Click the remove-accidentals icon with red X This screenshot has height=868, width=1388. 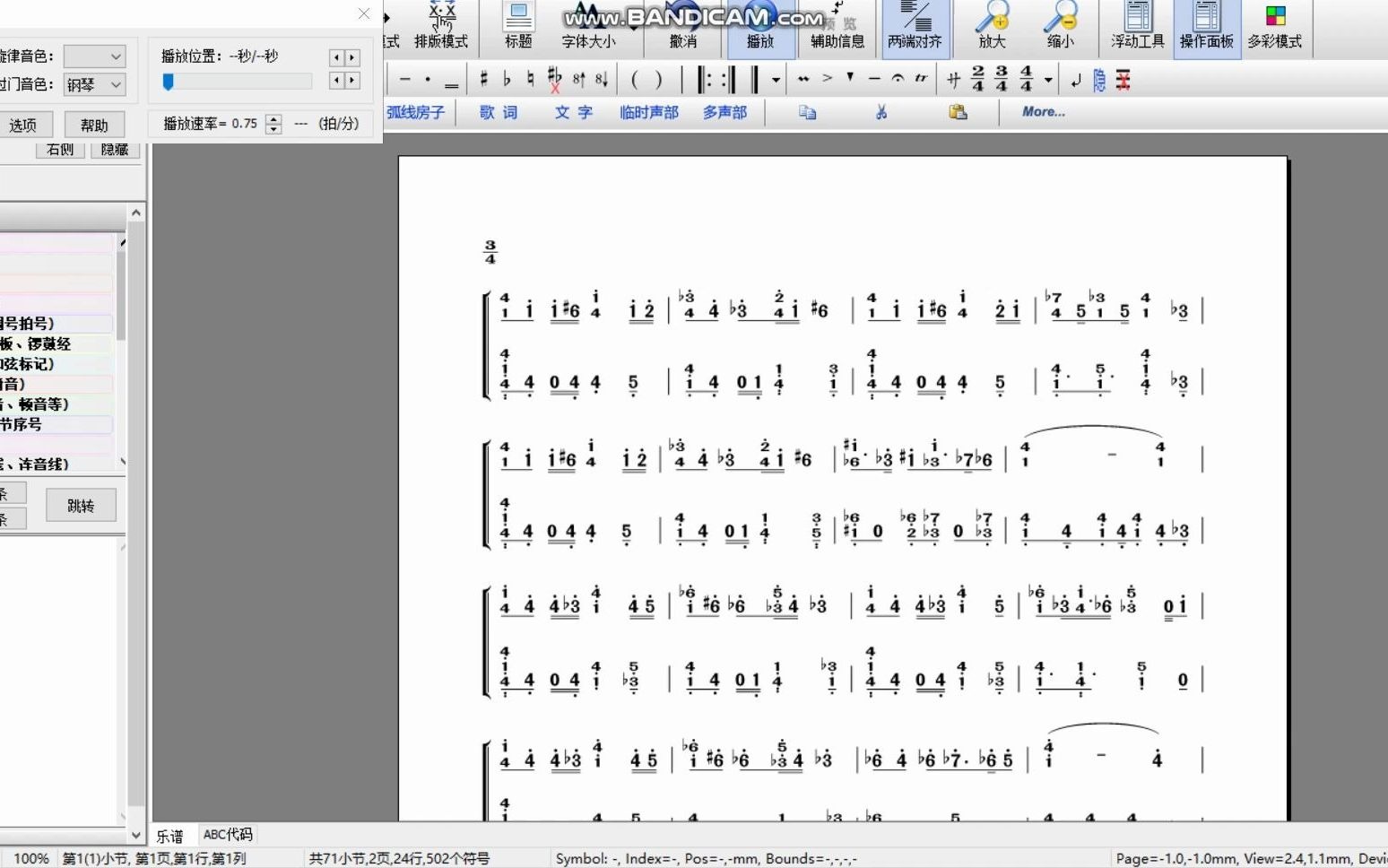coord(555,81)
